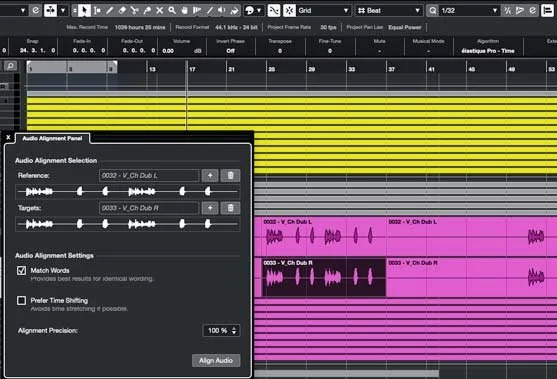
Task: Click the Targets name field
Action: (149, 208)
